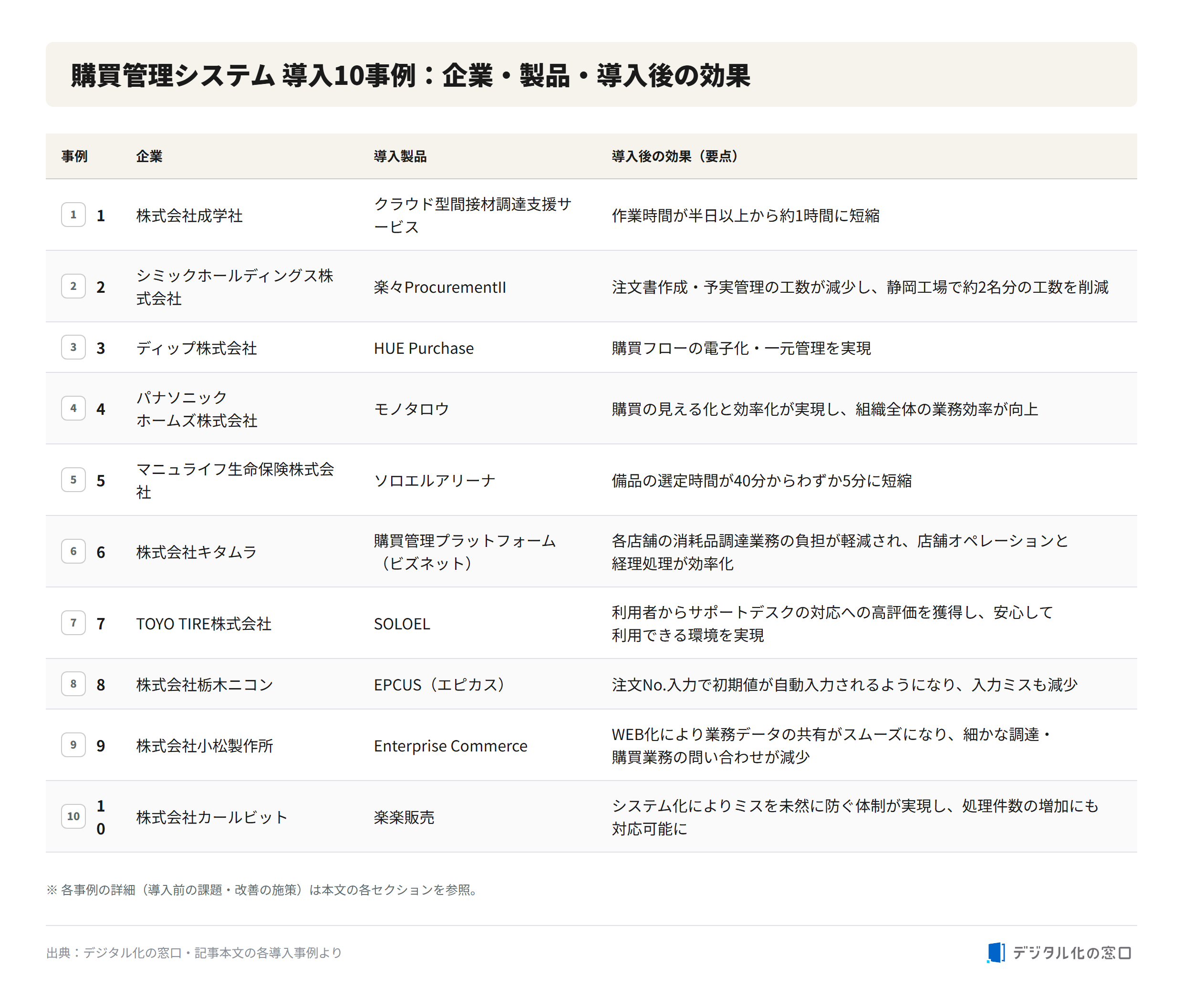Click the number 6 badge for 株式会社キタムラ

coord(73,551)
